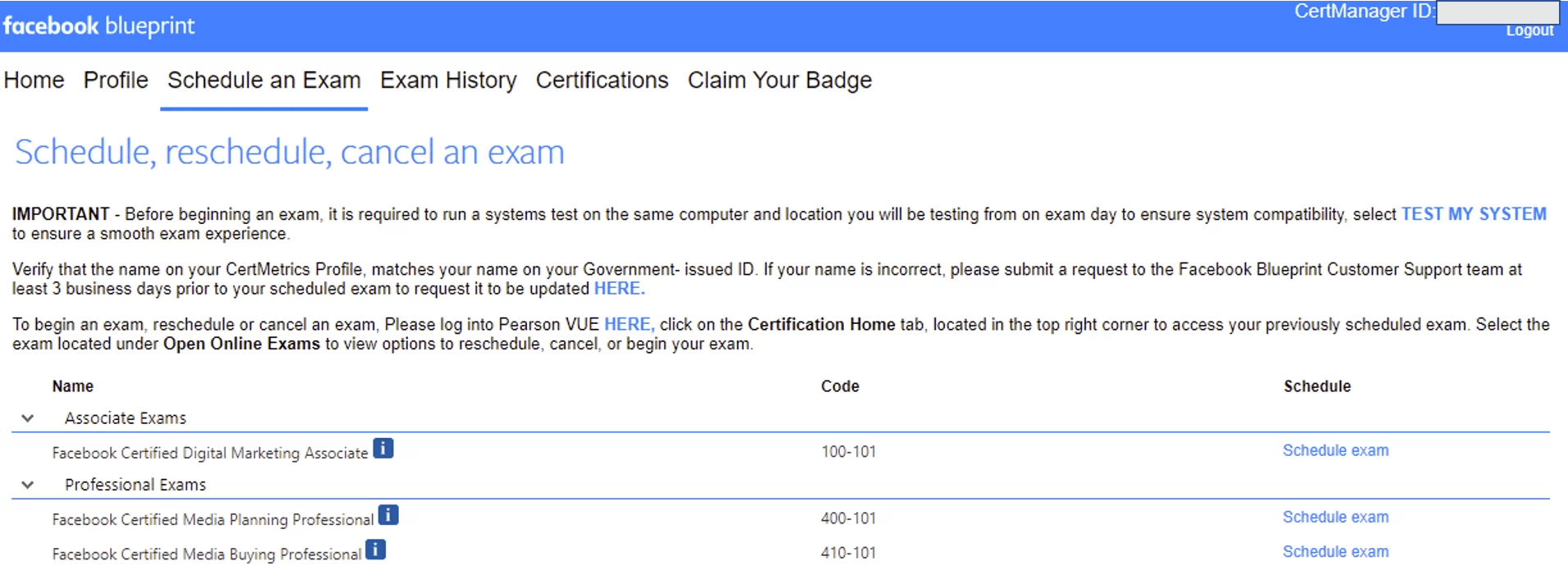Viewport: 1568px width, 575px height.
Task: Click Facebook Certified Media Buying Professional name
Action: (207, 554)
